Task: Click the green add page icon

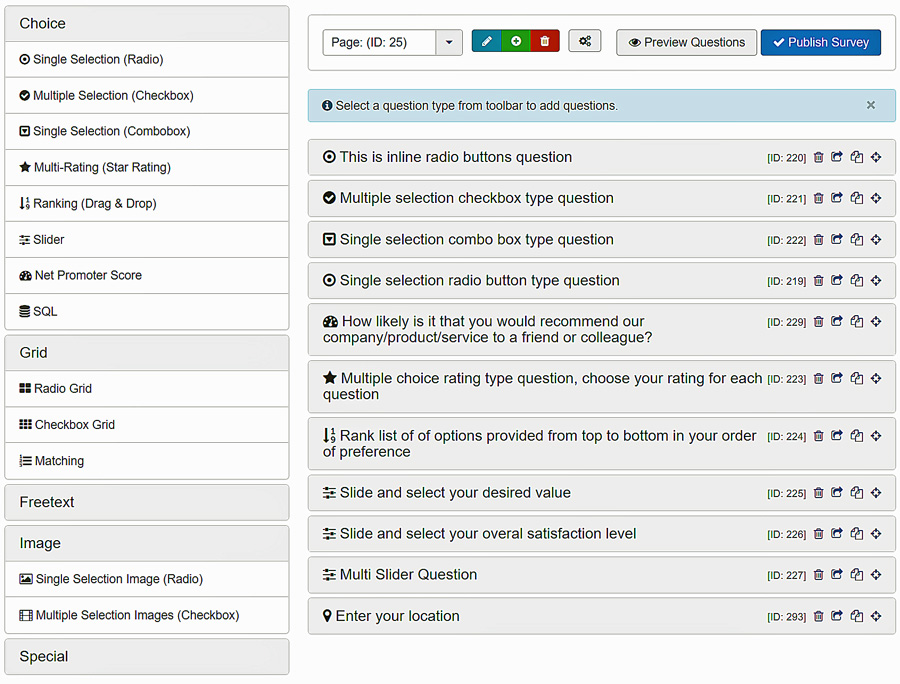Action: [515, 41]
